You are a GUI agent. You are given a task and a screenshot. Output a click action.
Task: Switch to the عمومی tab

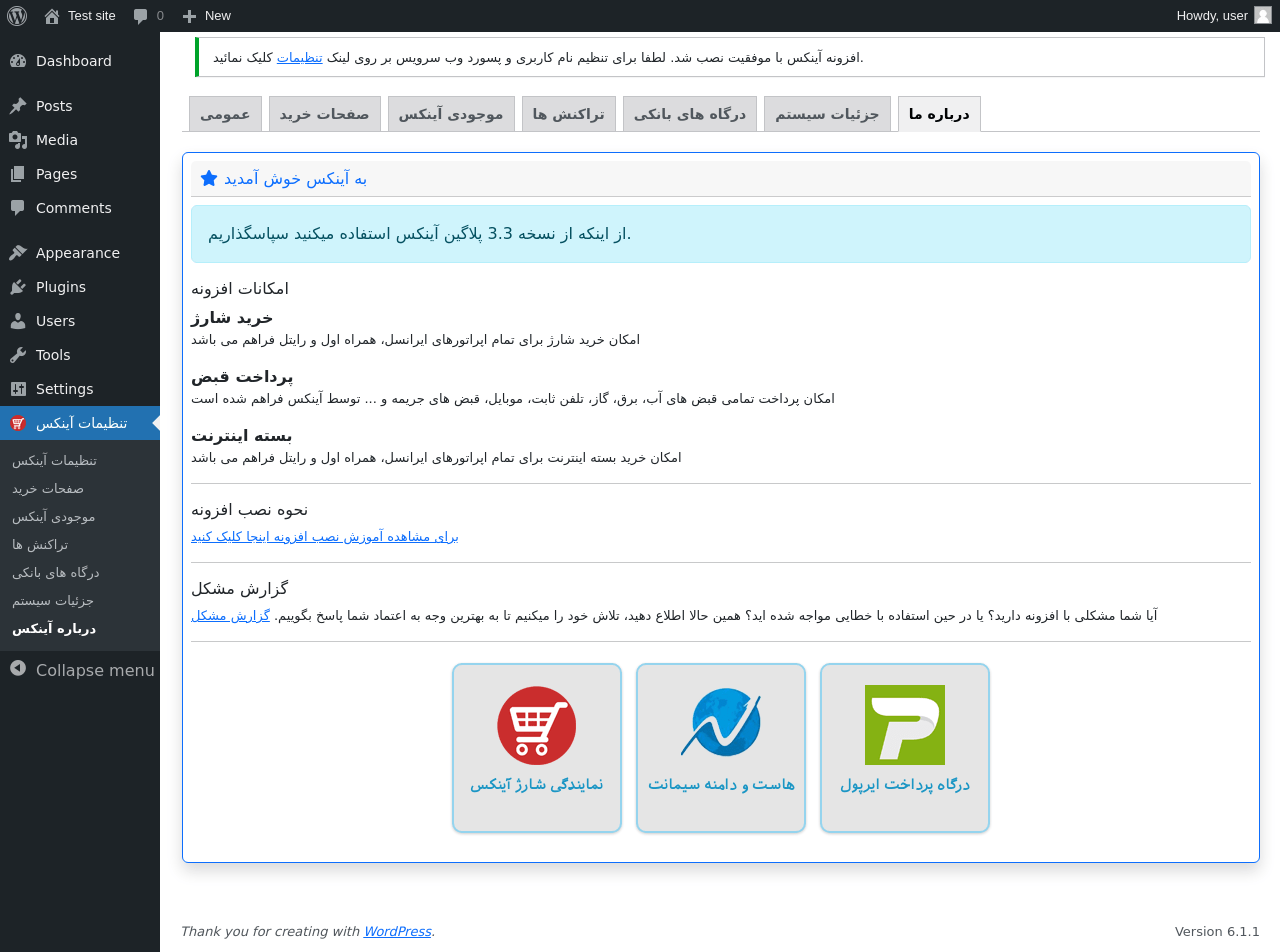225,114
